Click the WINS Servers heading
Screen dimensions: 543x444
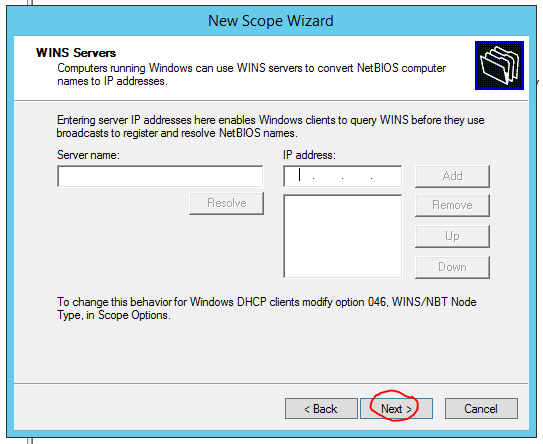pos(76,53)
